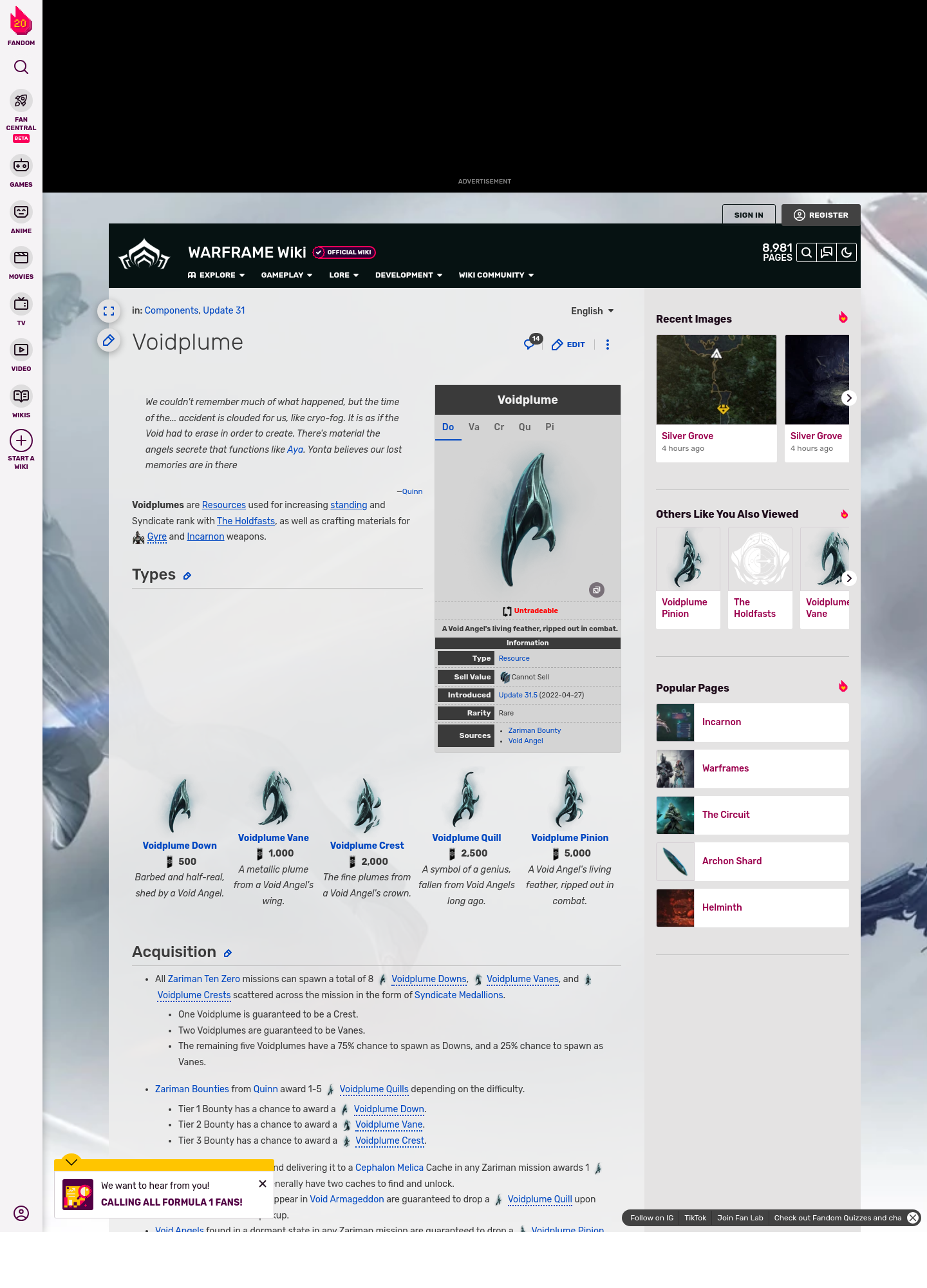Close the Formula 1 fans popup
Image resolution: width=927 pixels, height=1288 pixels.
click(x=263, y=1184)
